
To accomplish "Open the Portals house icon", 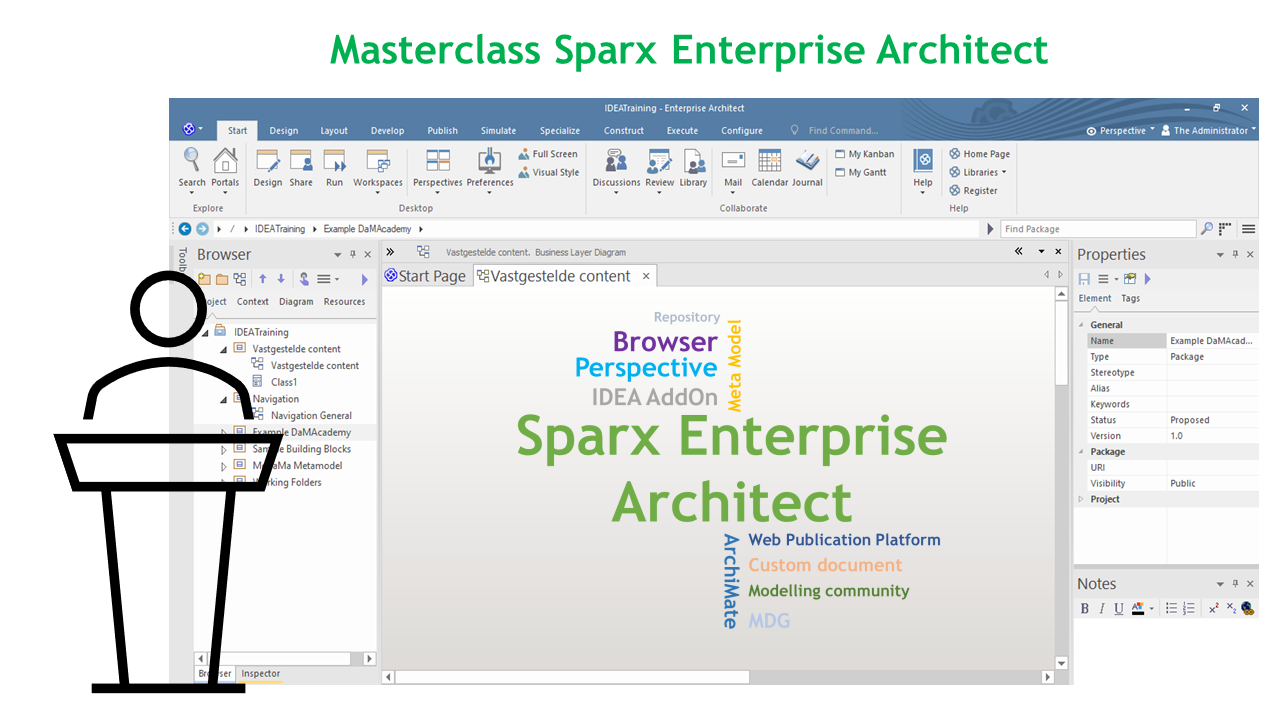I will click(226, 161).
